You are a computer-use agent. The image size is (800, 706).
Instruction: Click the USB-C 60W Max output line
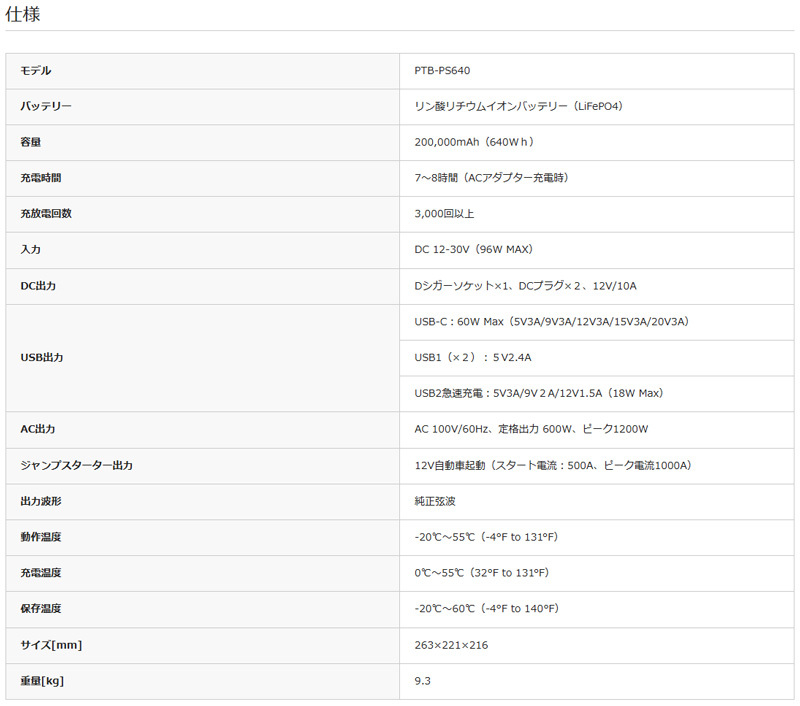[x=551, y=322]
